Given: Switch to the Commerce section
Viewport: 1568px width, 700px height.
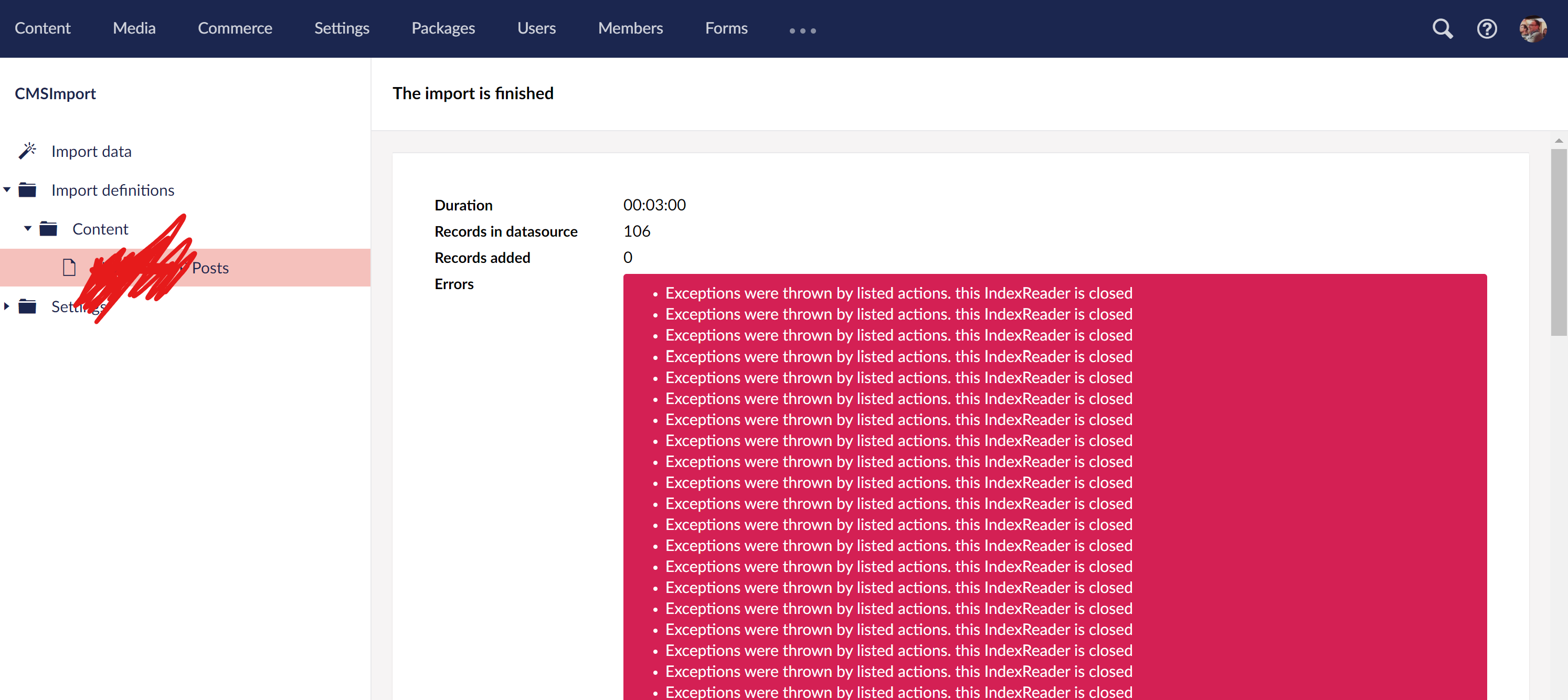Looking at the screenshot, I should pyautogui.click(x=235, y=29).
